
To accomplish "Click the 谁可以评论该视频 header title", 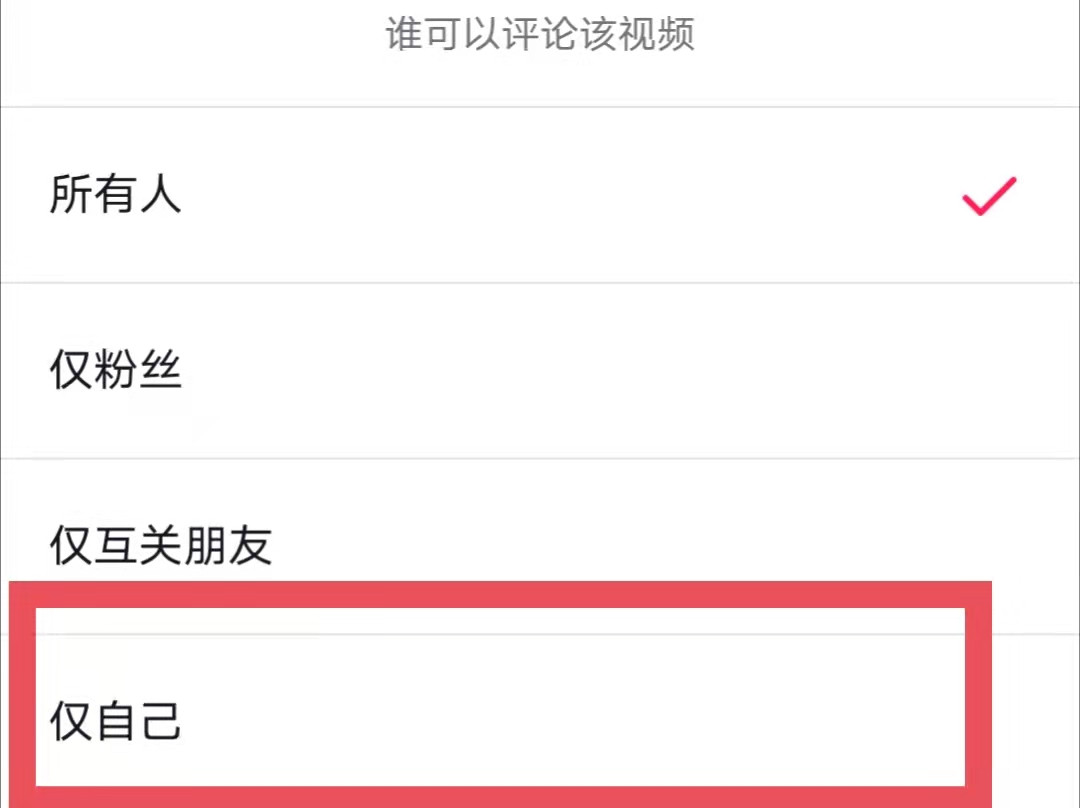I will coord(540,36).
